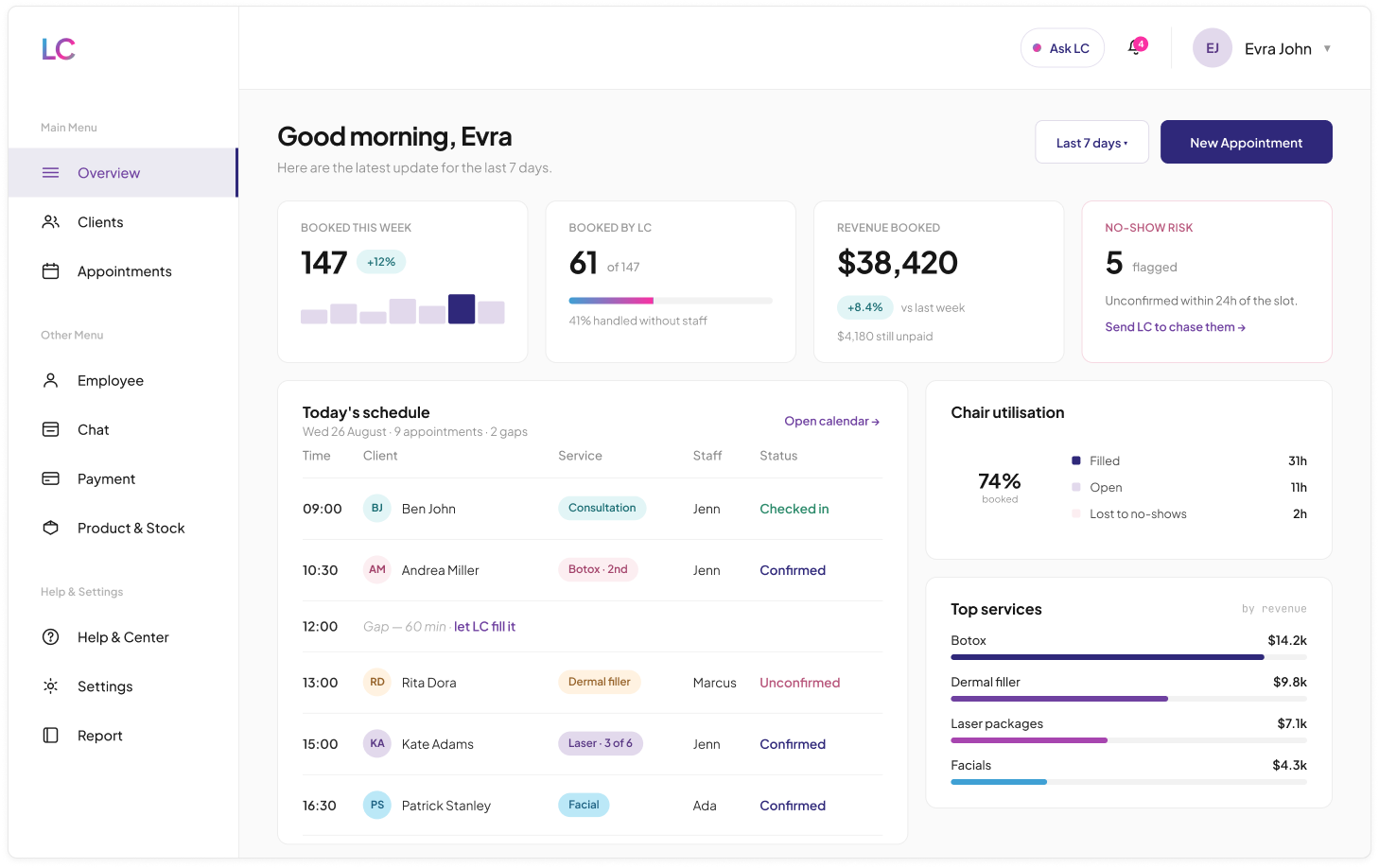Click Ben John's BJ avatar
The image size is (1379, 868).
pyautogui.click(x=377, y=509)
